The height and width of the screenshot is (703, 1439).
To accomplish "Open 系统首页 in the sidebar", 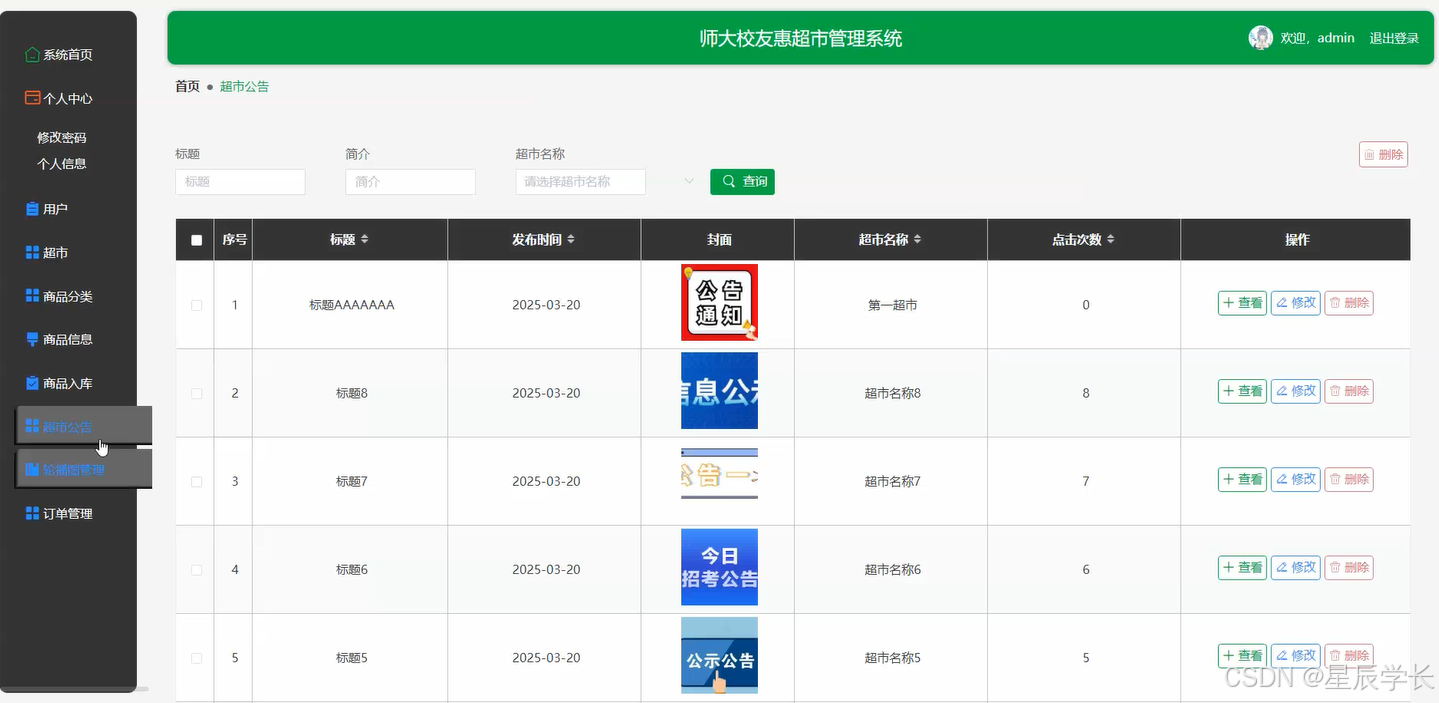I will coord(68,55).
